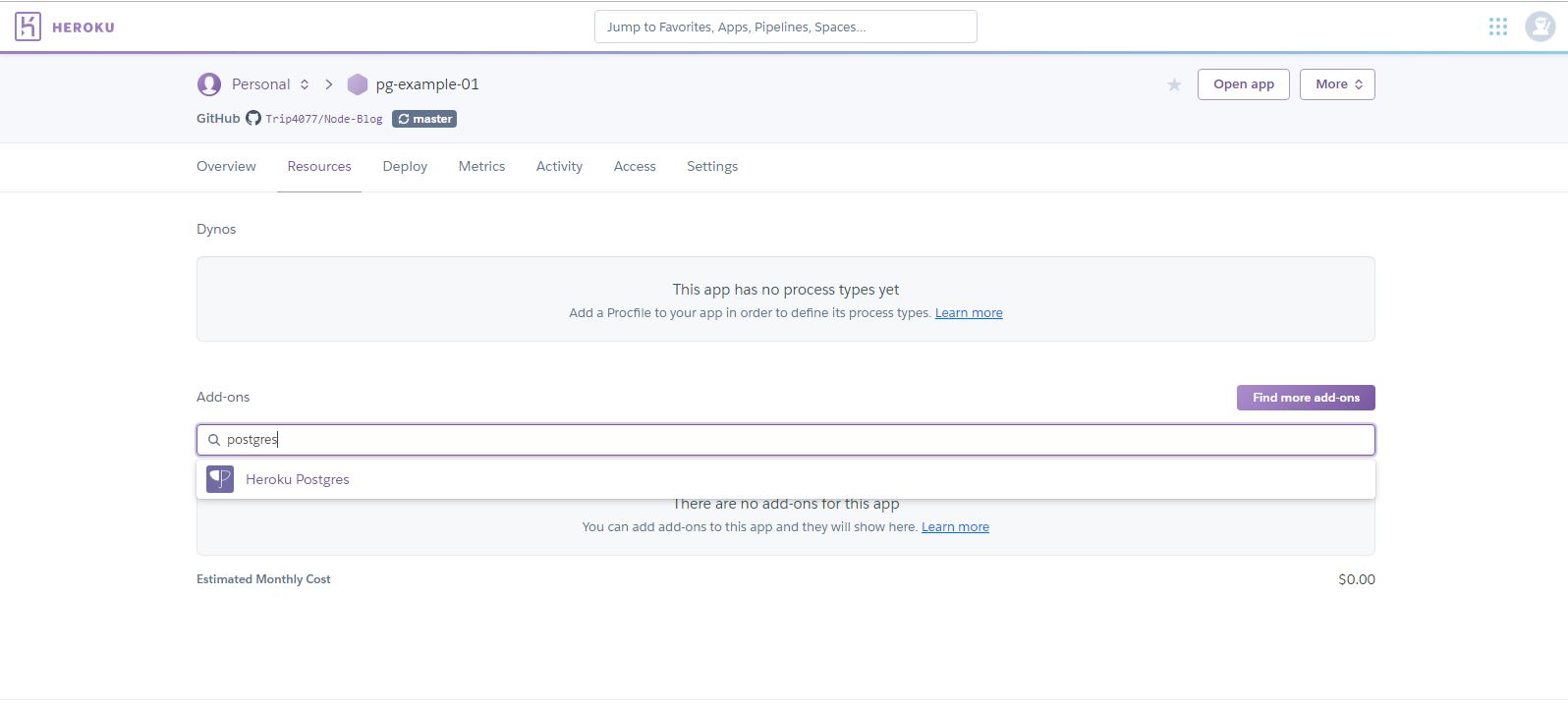Click the pg-example-01 app name
This screenshot has width=1568, height=706.
pyautogui.click(x=427, y=84)
